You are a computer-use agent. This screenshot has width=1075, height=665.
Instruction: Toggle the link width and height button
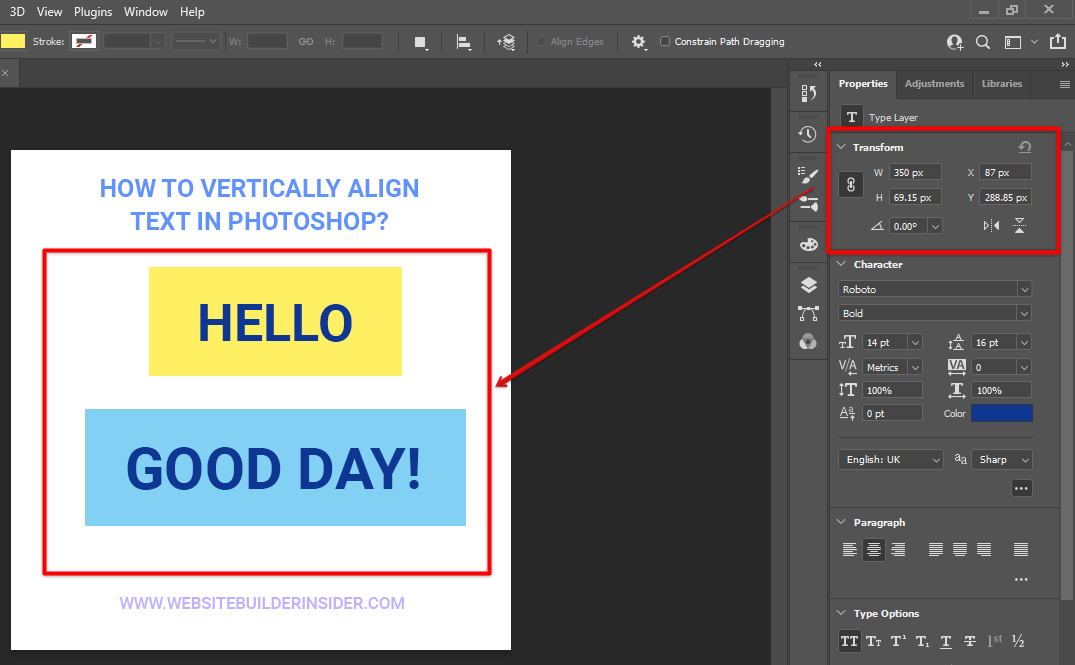[x=851, y=185]
